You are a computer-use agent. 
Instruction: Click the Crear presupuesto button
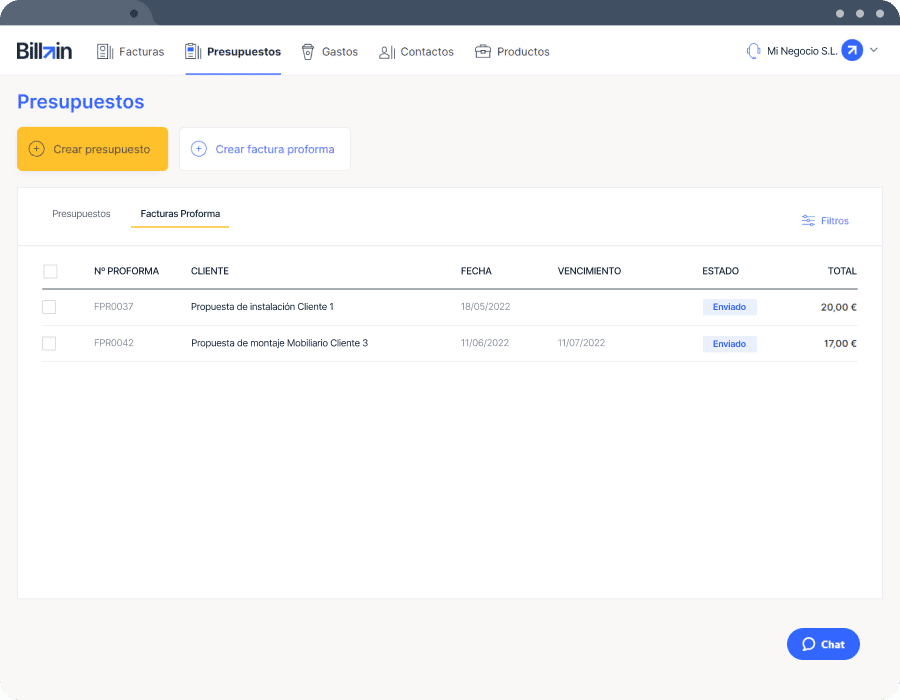tap(92, 149)
